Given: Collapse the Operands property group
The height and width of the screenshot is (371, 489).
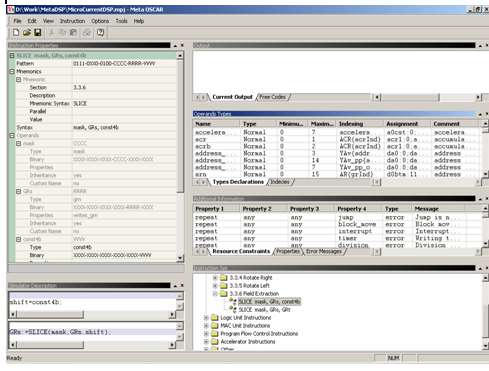Looking at the screenshot, I should point(12,135).
